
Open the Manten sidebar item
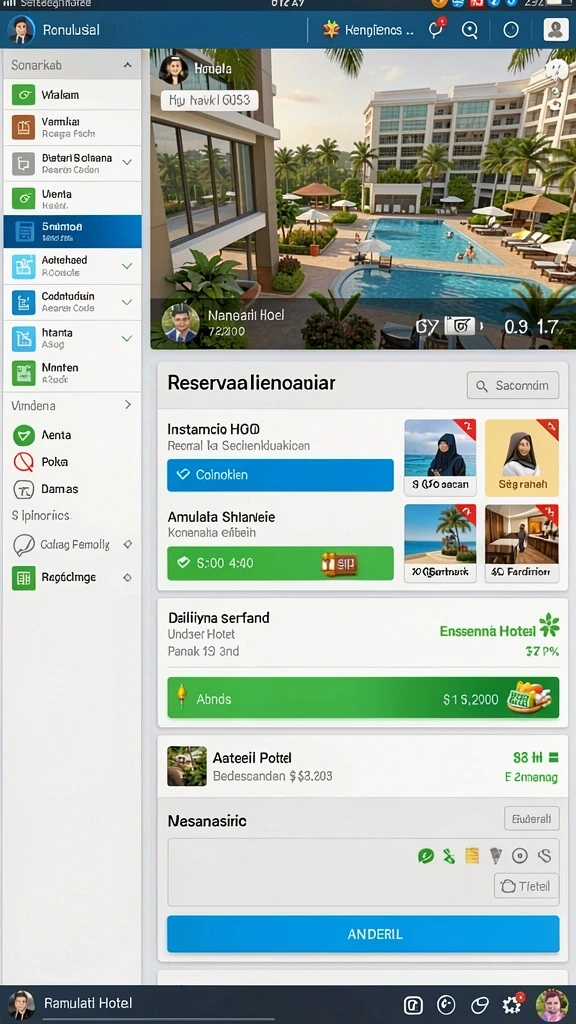(72, 373)
